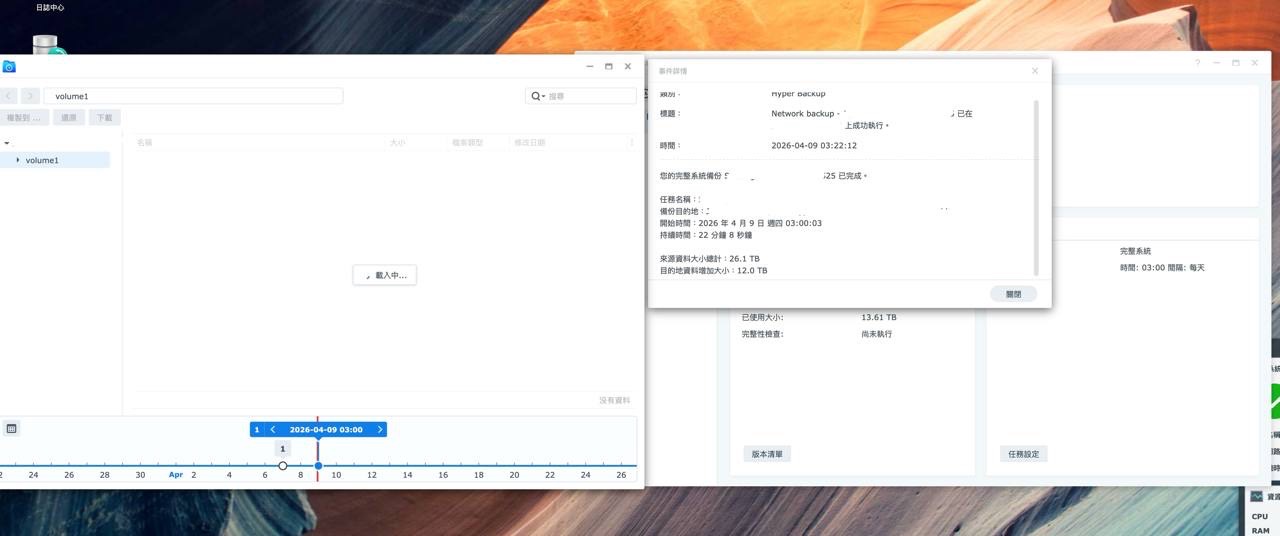Go forward with the right arrow navigation button
This screenshot has height=536, width=1280.
pyautogui.click(x=31, y=96)
